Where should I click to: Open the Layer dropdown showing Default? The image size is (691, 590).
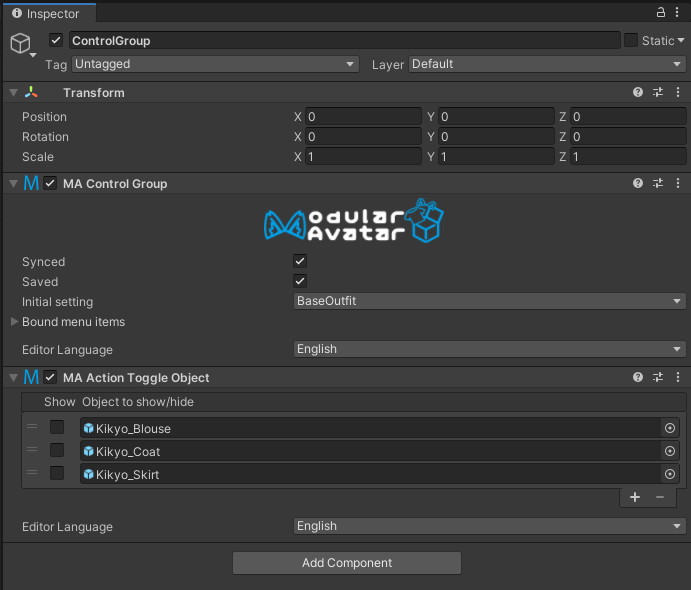tap(547, 64)
